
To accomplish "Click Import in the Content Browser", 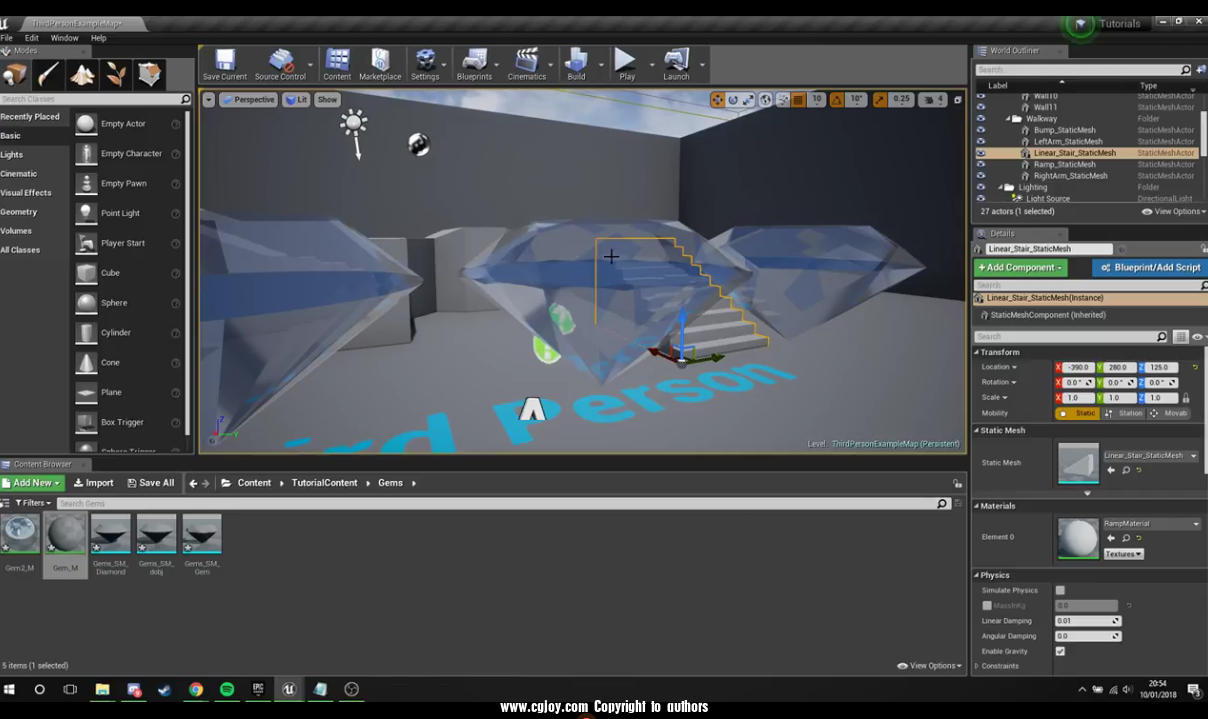I will (93, 483).
